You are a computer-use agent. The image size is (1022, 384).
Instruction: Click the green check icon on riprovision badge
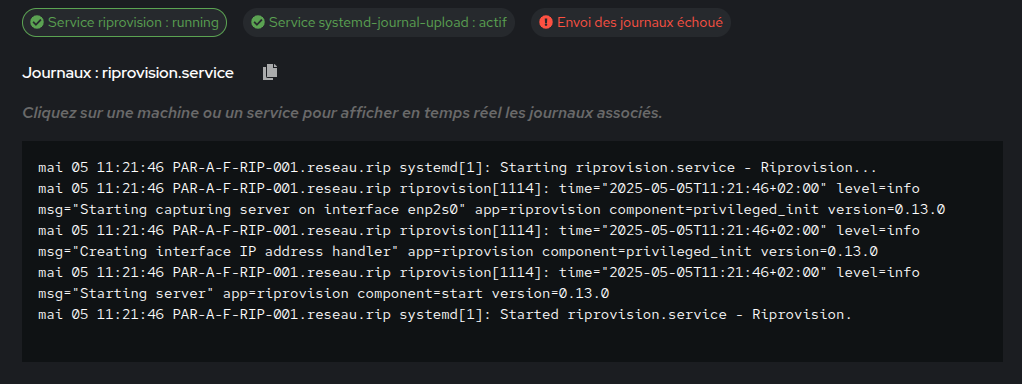point(37,23)
